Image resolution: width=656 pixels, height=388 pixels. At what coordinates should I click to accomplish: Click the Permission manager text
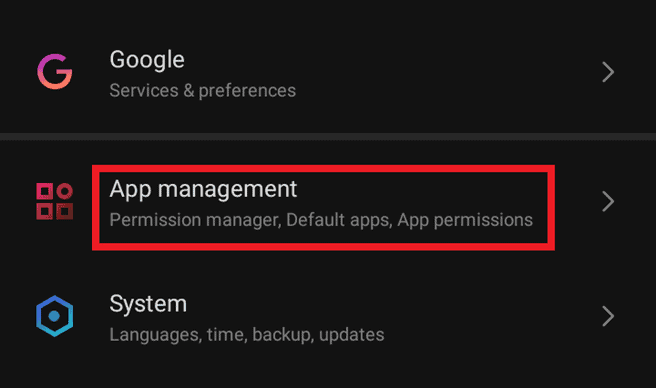[x=195, y=220]
